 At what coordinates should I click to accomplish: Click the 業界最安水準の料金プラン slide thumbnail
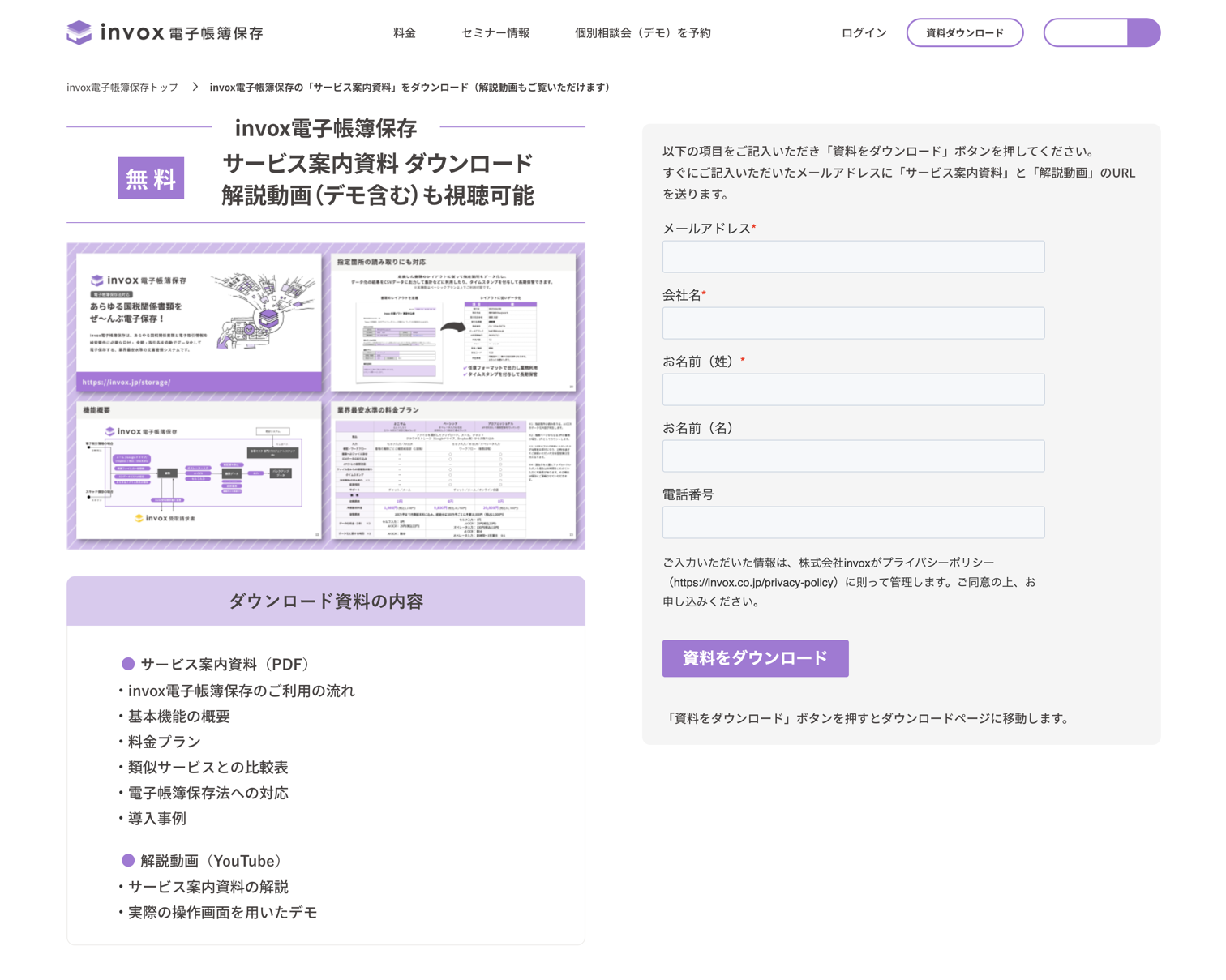pyautogui.click(x=454, y=470)
